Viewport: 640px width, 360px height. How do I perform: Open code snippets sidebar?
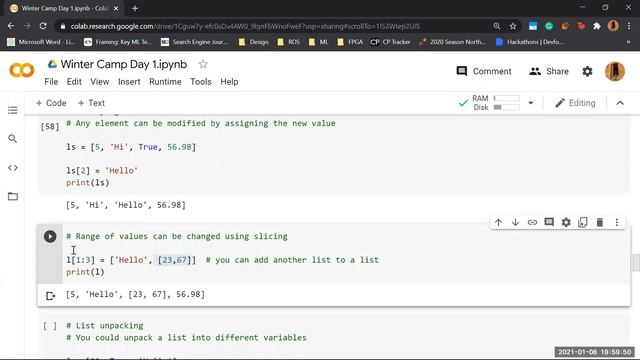point(13,168)
